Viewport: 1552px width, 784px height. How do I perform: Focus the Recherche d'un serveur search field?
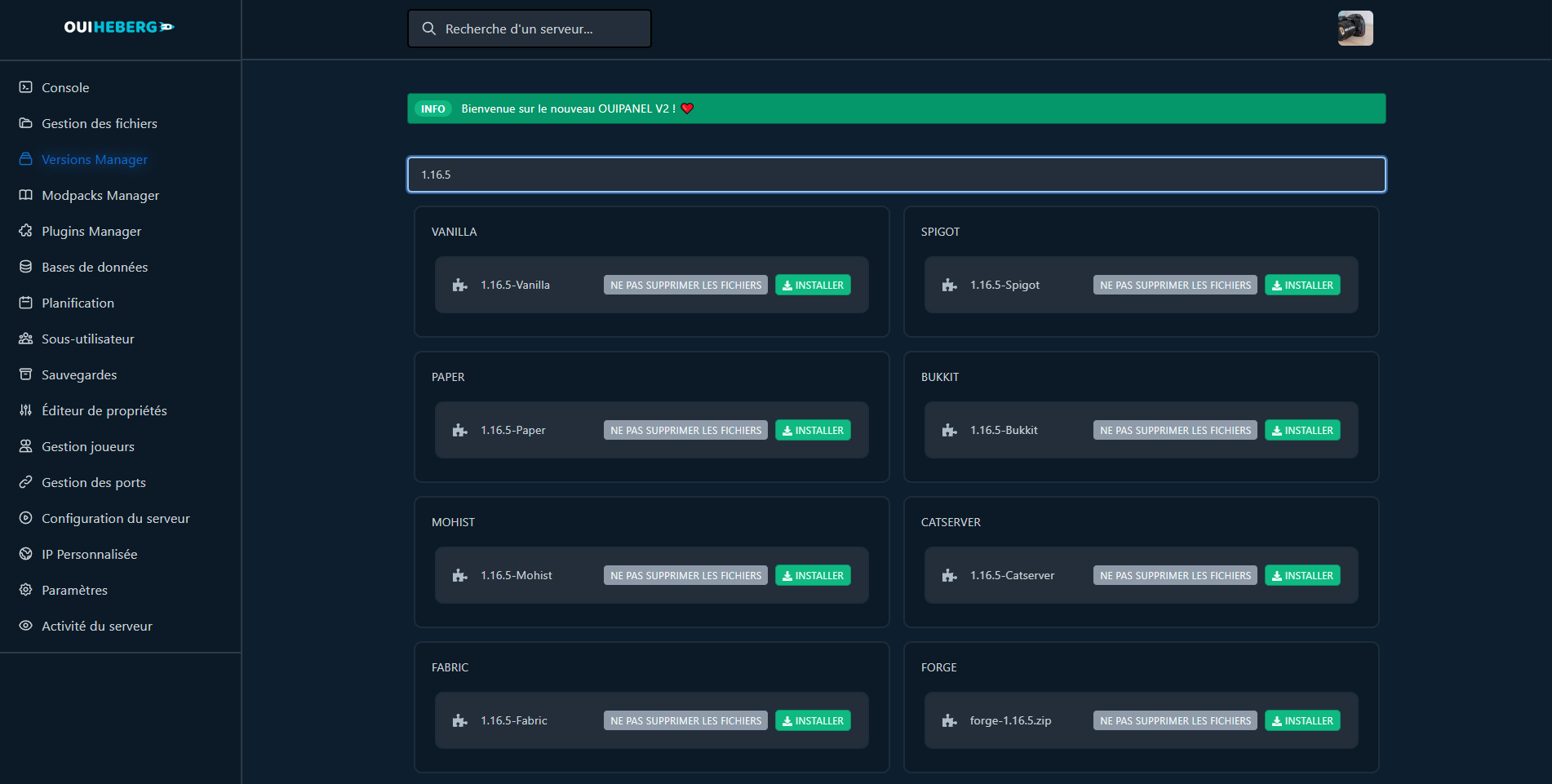tap(530, 29)
